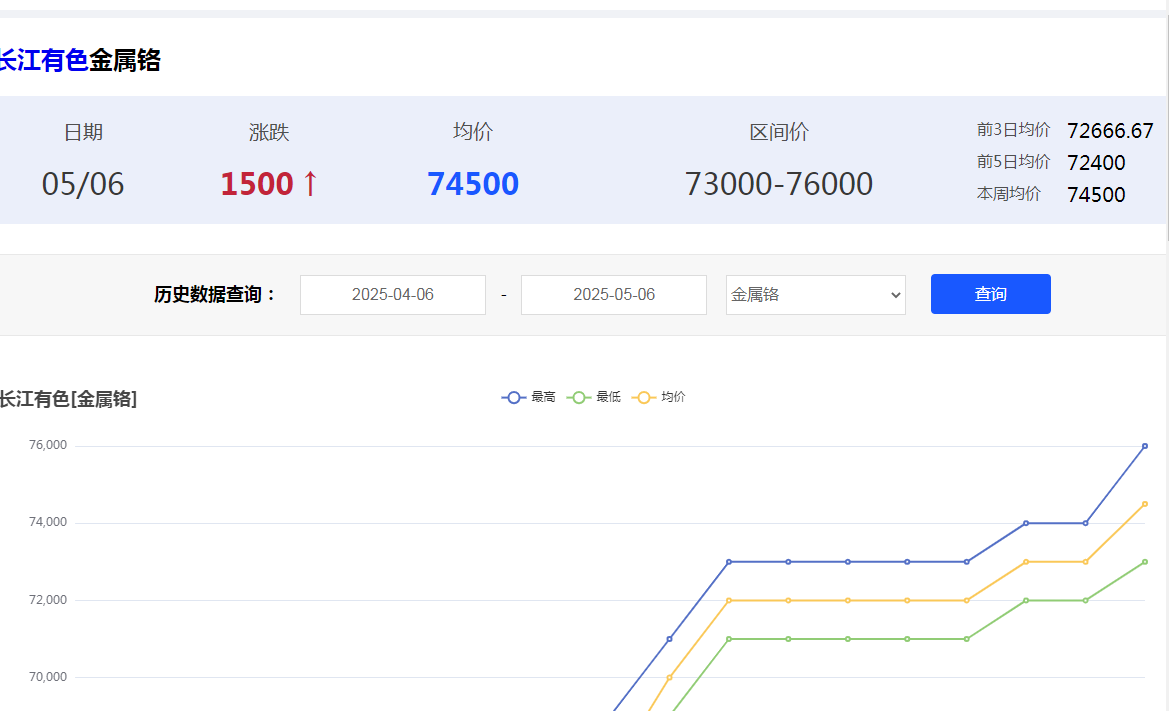Open the 金属铬 metal dropdown

[x=816, y=294]
